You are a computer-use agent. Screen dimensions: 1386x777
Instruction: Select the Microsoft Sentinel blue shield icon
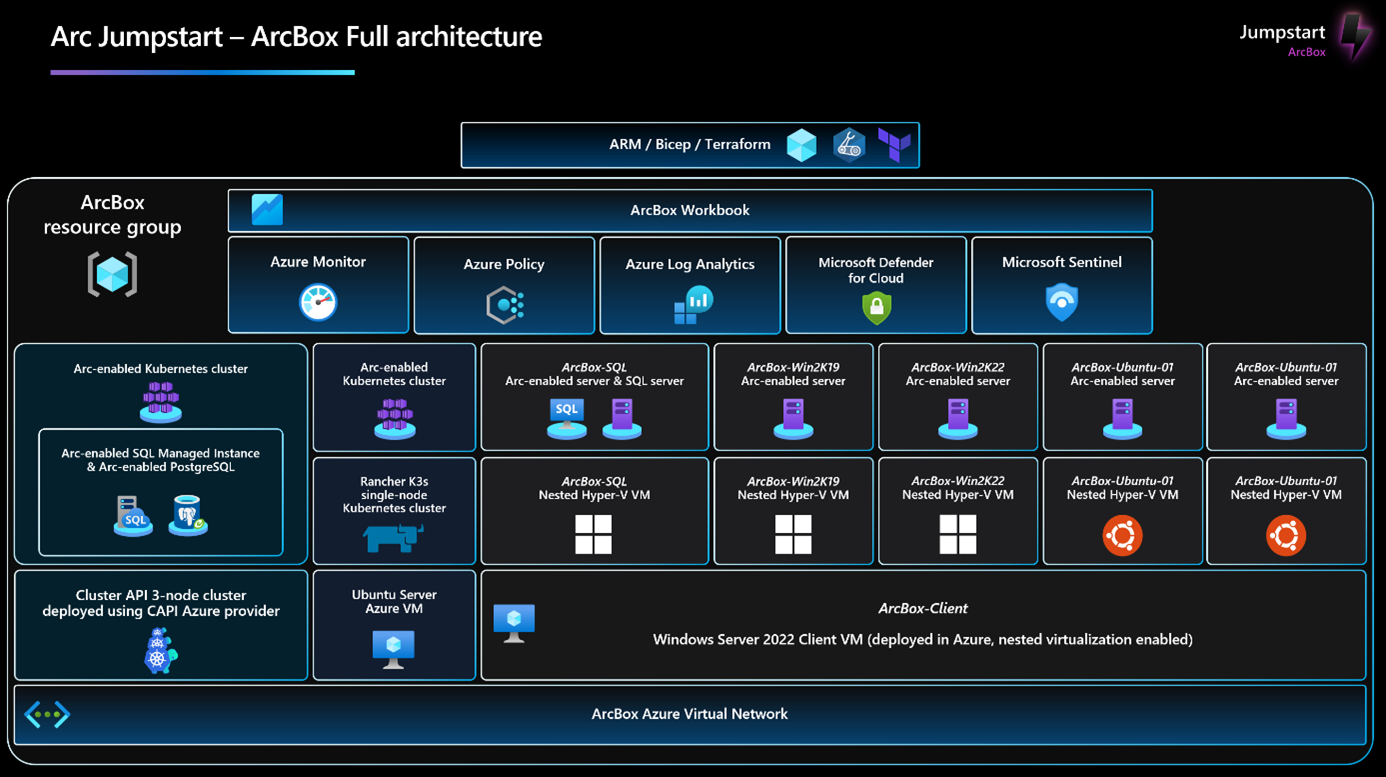tap(1061, 302)
